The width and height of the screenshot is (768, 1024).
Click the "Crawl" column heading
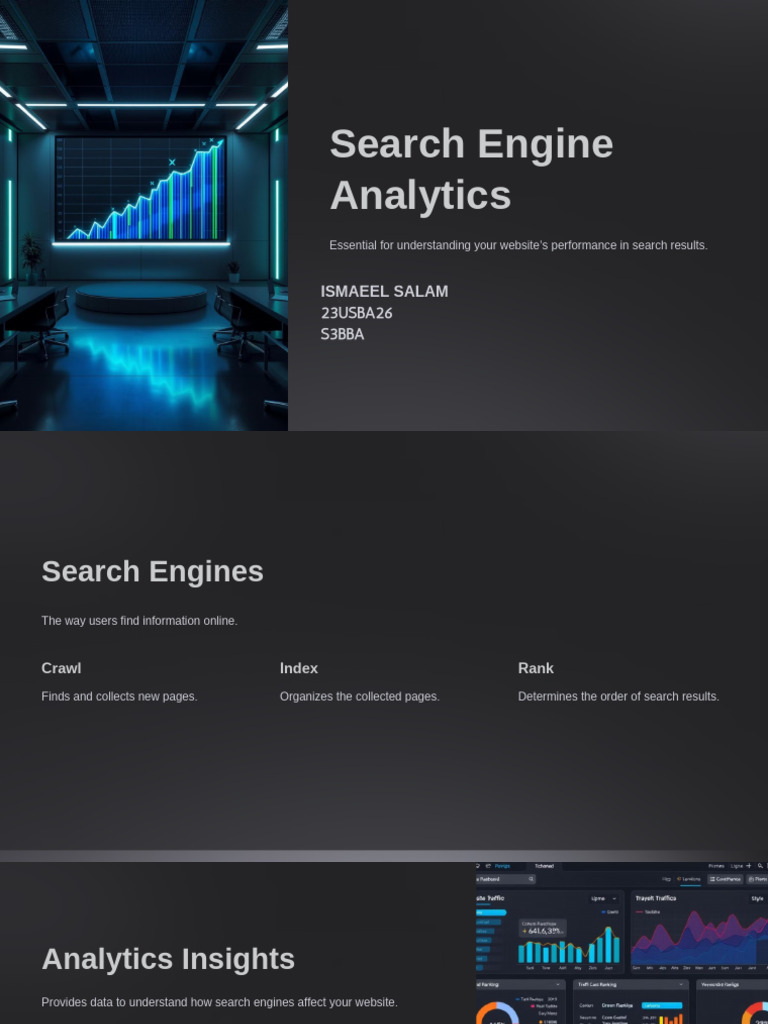tap(61, 668)
